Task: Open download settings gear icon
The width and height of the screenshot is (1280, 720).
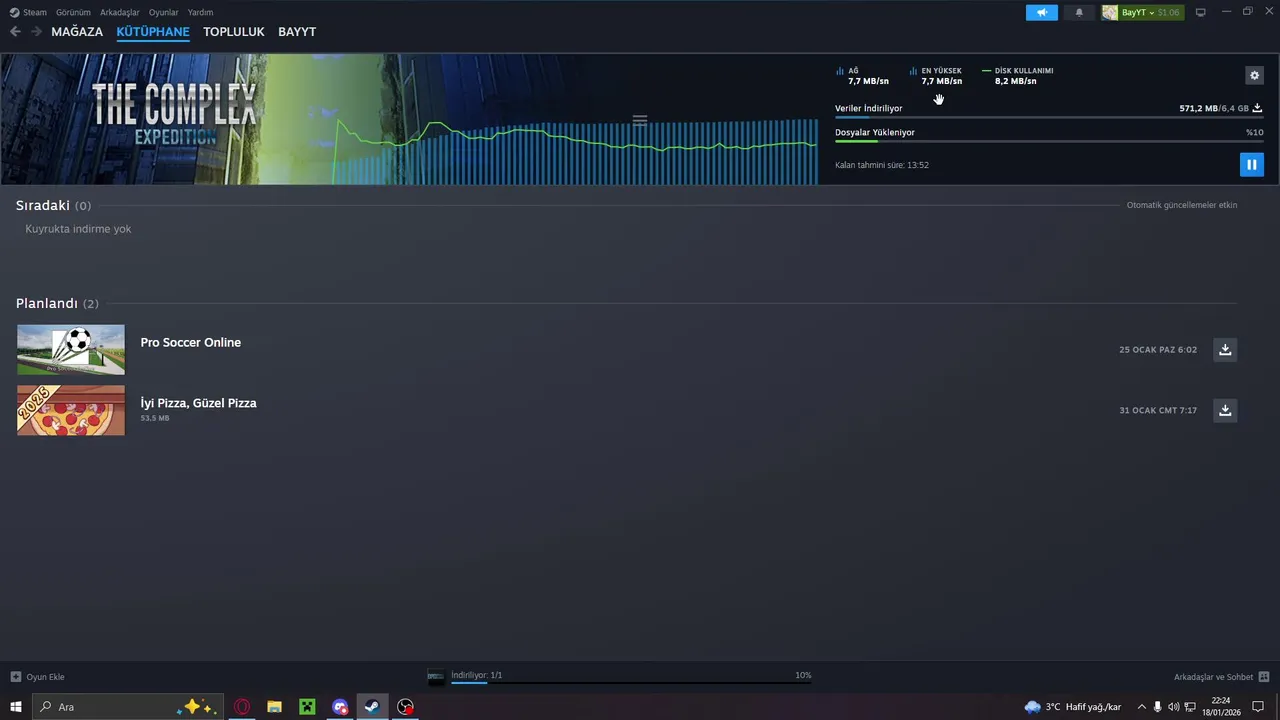Action: (1254, 75)
